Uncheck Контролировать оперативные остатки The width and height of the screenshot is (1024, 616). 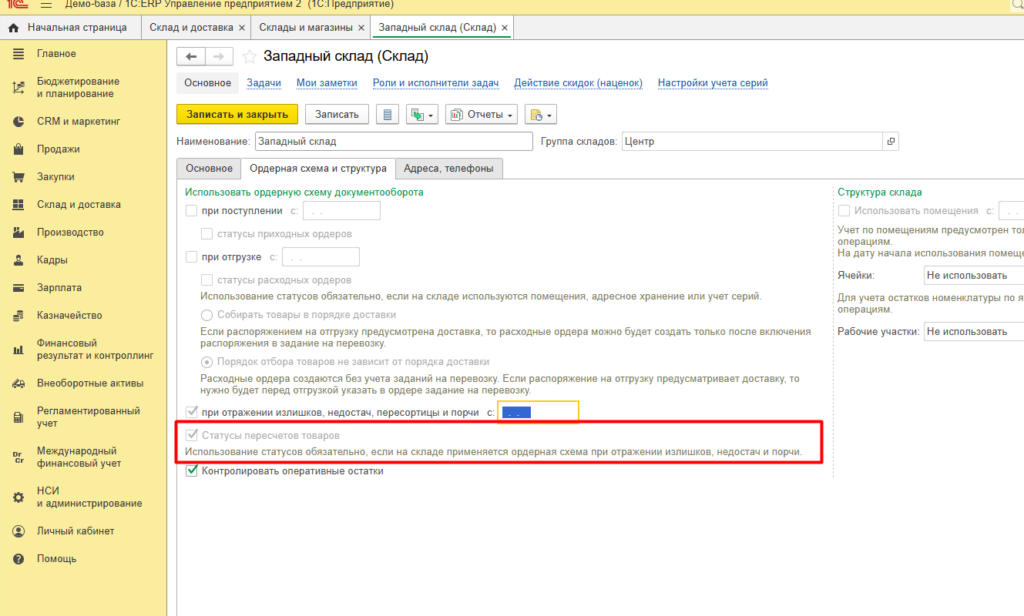point(191,470)
